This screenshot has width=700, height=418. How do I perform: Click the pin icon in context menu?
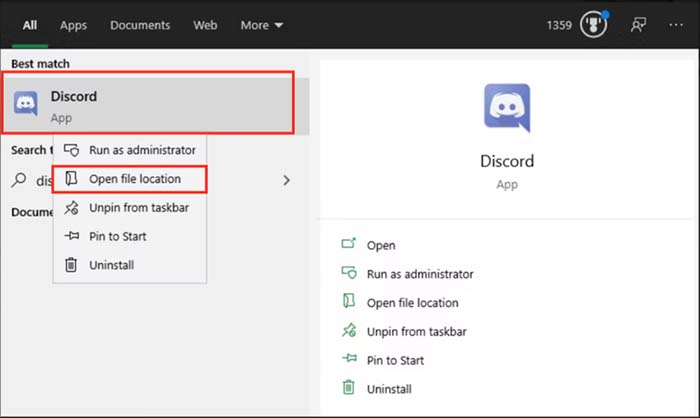point(71,235)
